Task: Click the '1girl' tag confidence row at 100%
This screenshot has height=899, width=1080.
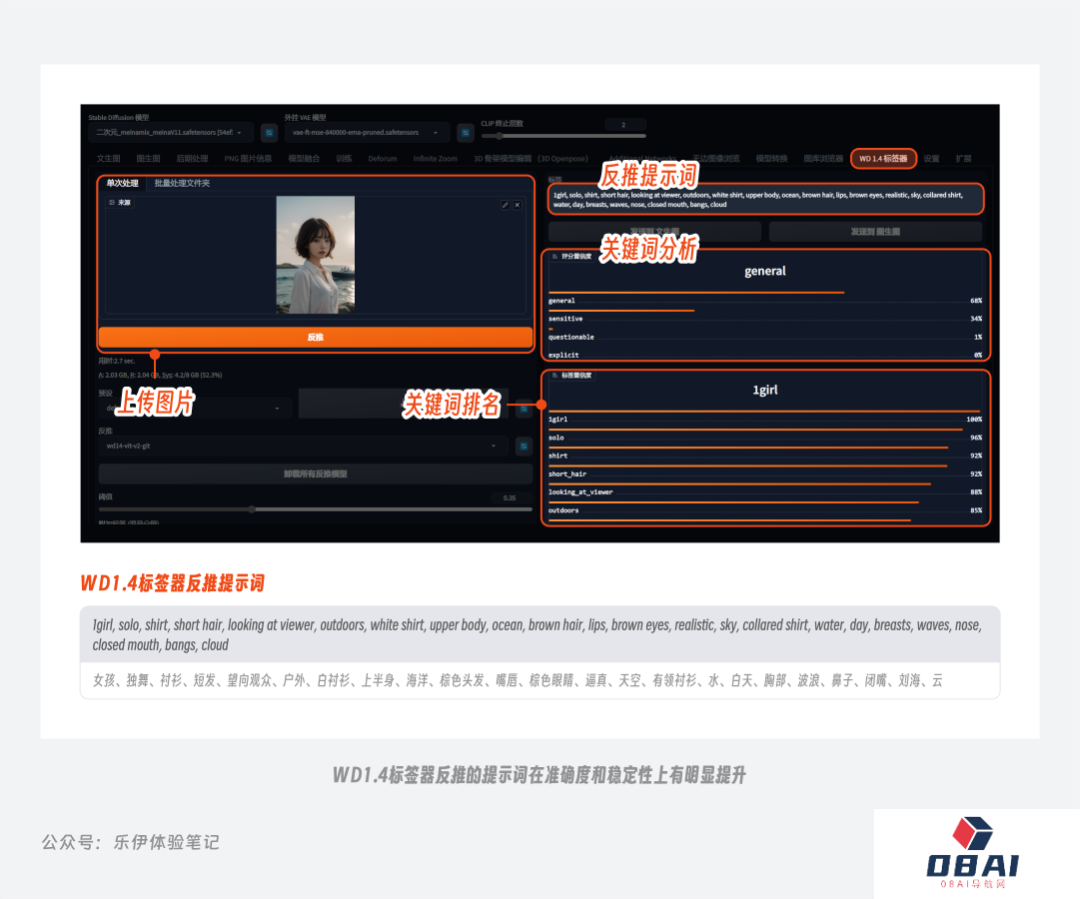Action: (x=765, y=417)
